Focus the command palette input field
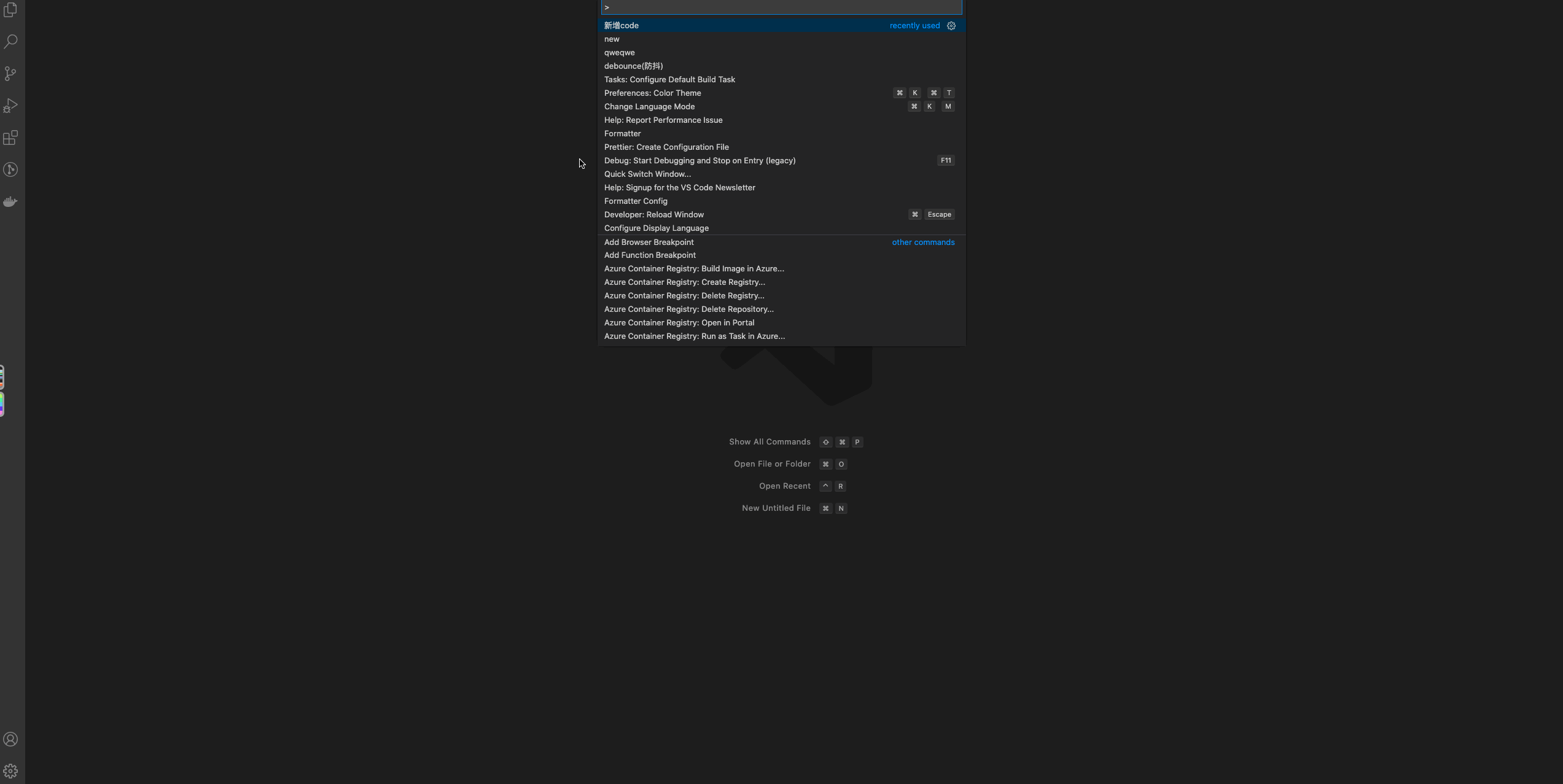The width and height of the screenshot is (1563, 784). [780, 7]
